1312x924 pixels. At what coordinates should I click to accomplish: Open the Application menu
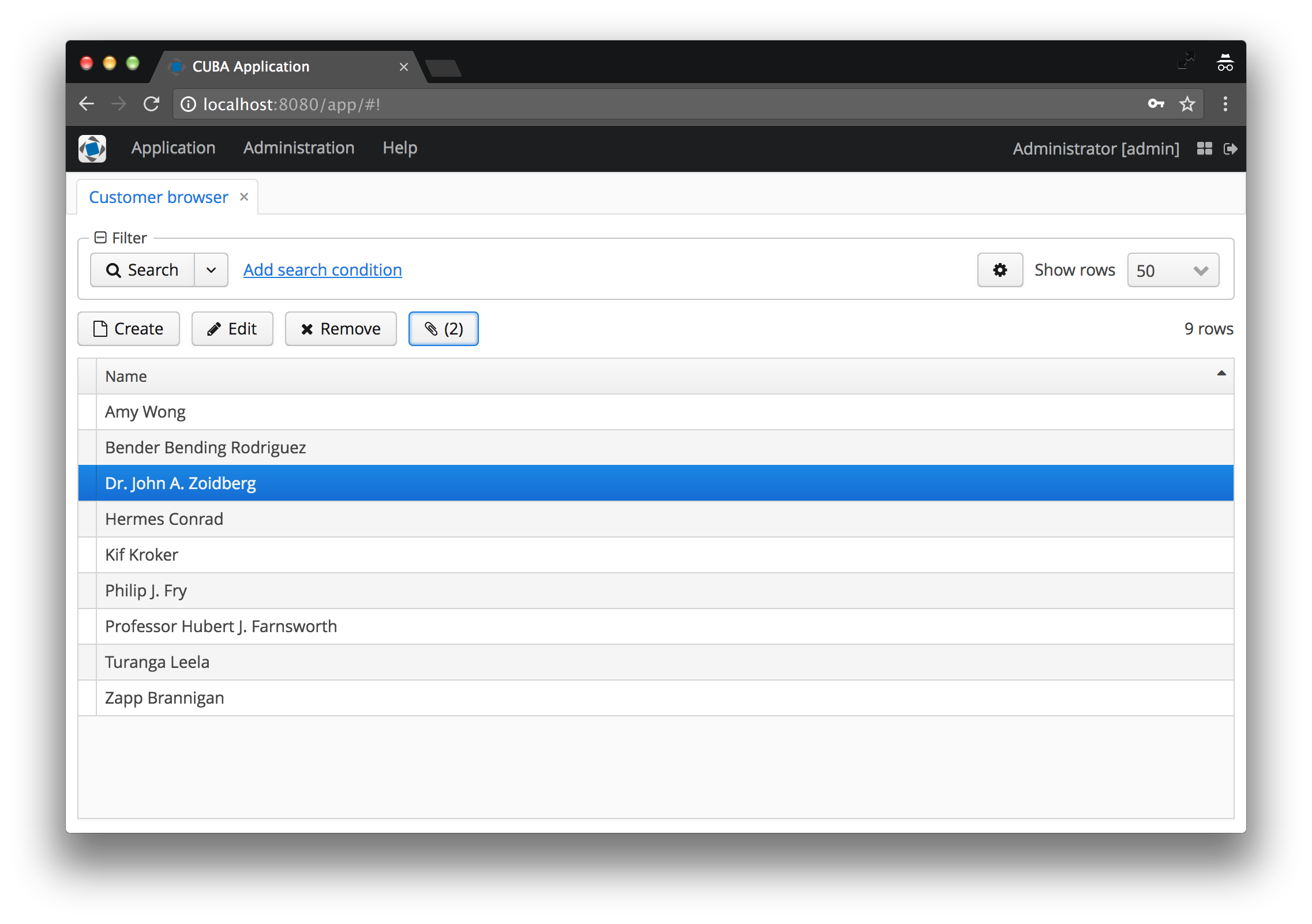[x=173, y=148]
